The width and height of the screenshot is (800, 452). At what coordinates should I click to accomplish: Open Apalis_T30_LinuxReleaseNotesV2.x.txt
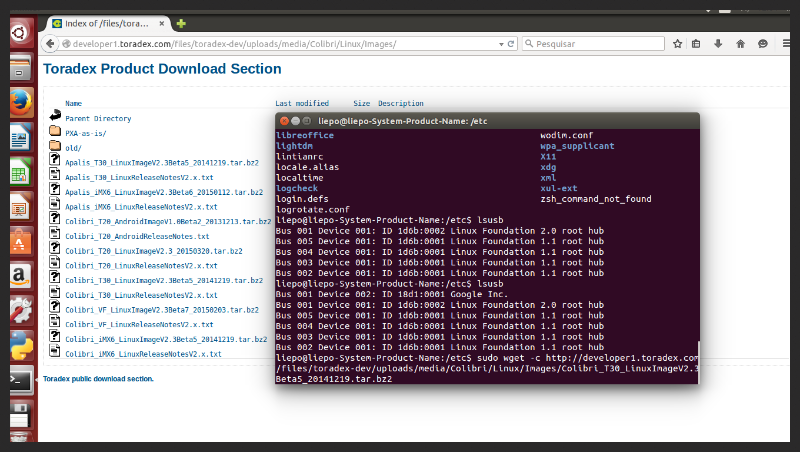tap(139, 178)
